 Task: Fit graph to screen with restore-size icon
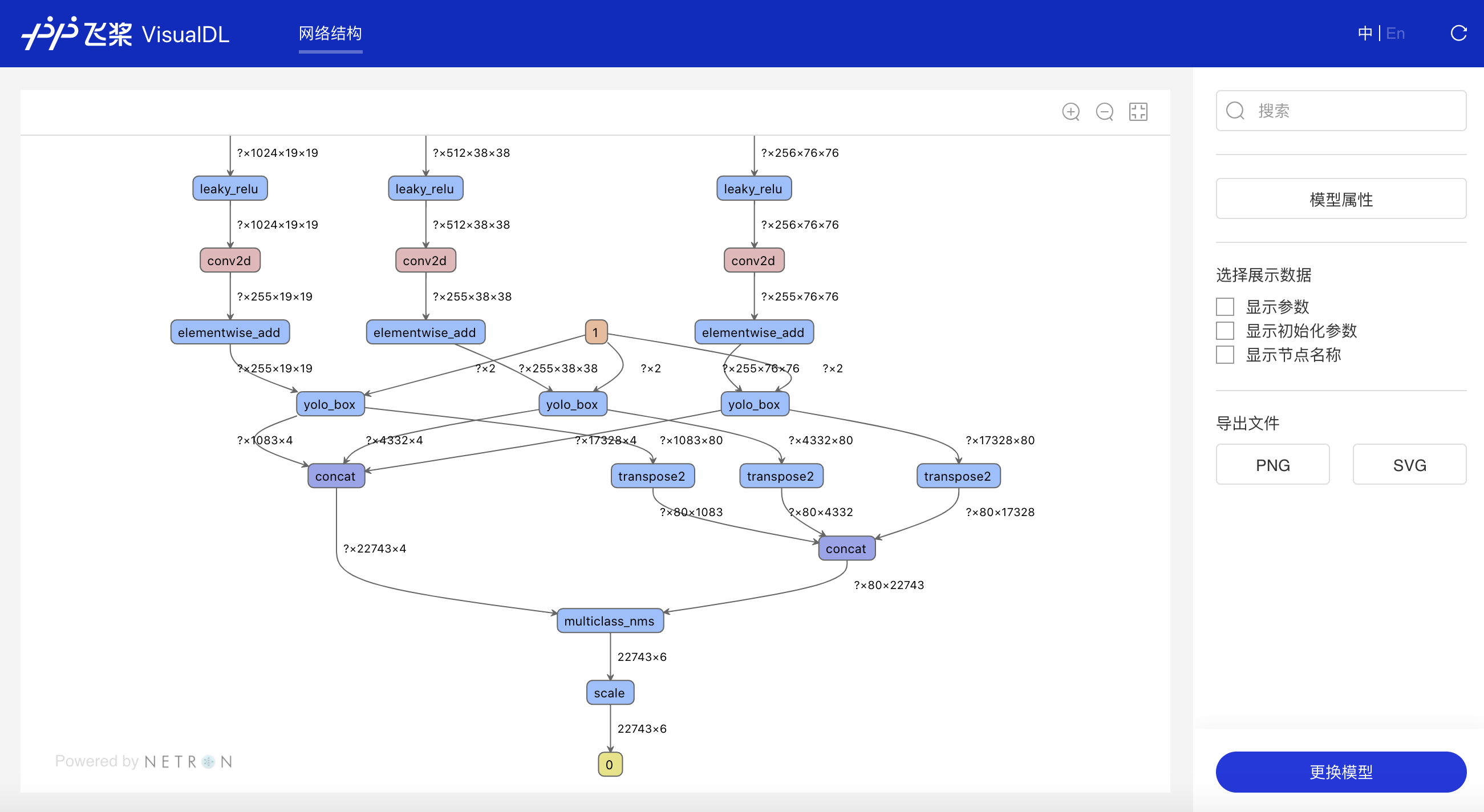tap(1138, 112)
